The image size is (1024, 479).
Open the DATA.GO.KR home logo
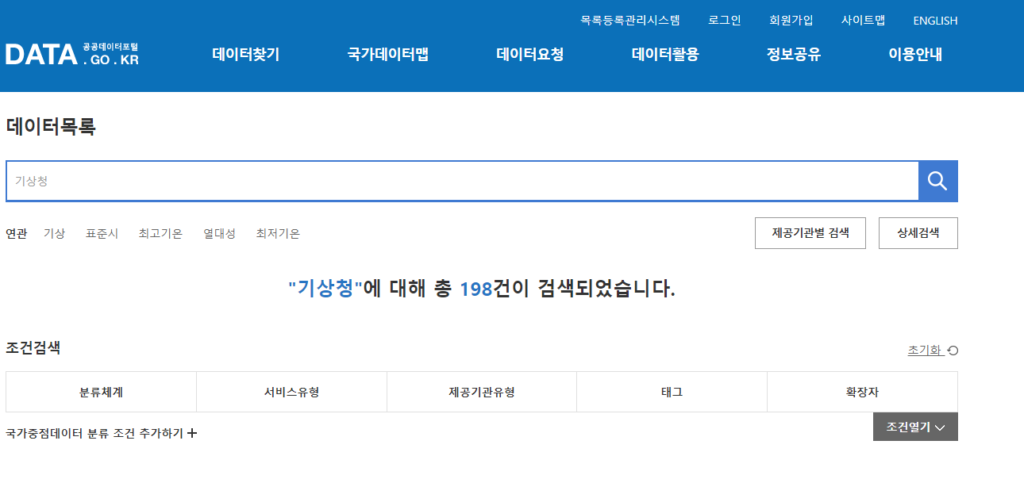pos(72,55)
